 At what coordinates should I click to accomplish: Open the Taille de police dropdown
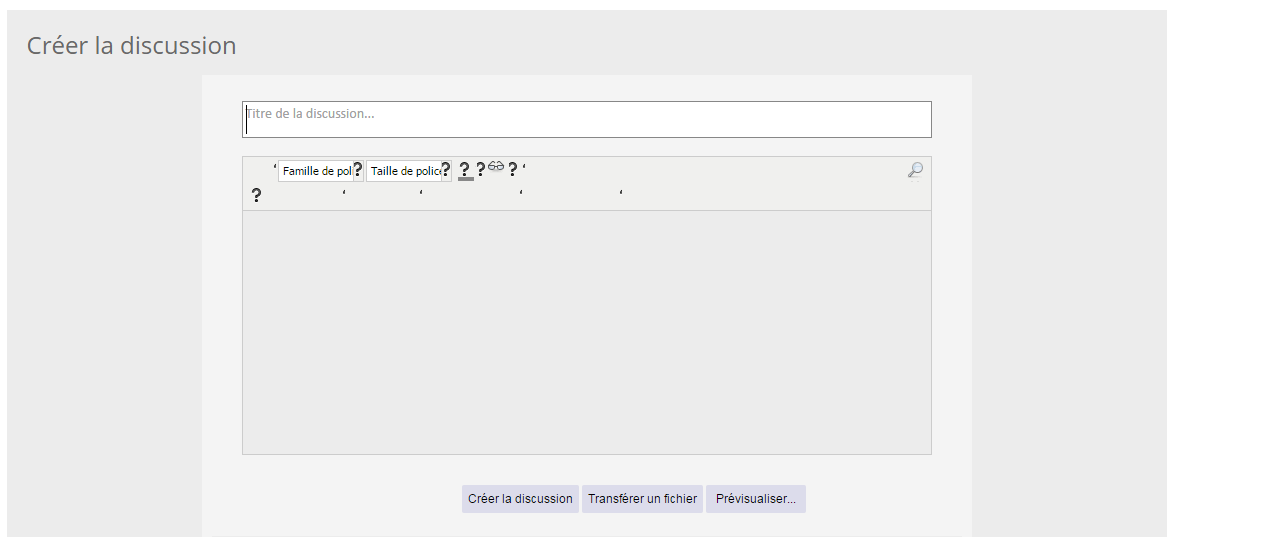click(x=404, y=171)
